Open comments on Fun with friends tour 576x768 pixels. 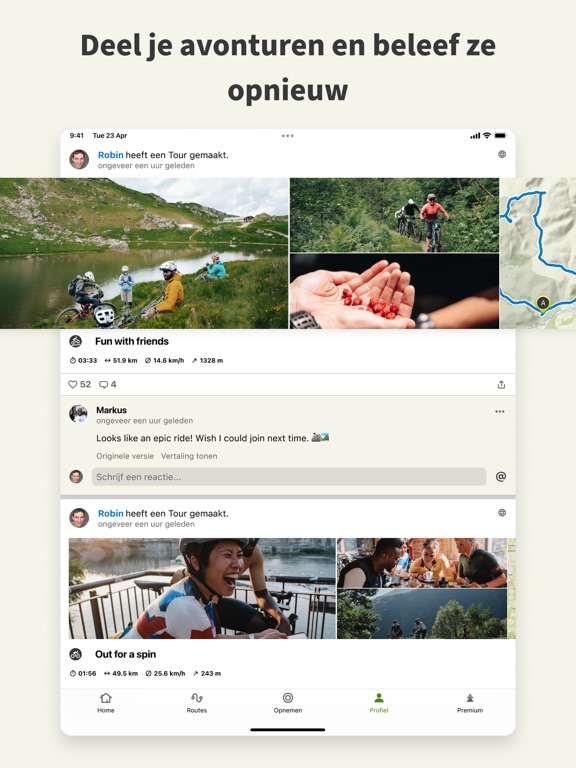108,384
